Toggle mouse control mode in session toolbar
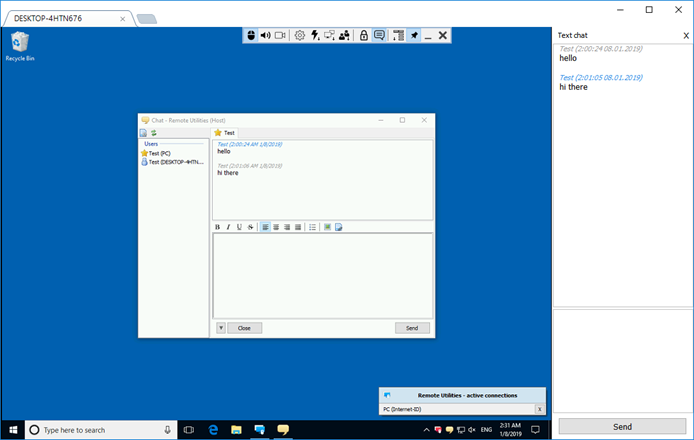 click(252, 35)
